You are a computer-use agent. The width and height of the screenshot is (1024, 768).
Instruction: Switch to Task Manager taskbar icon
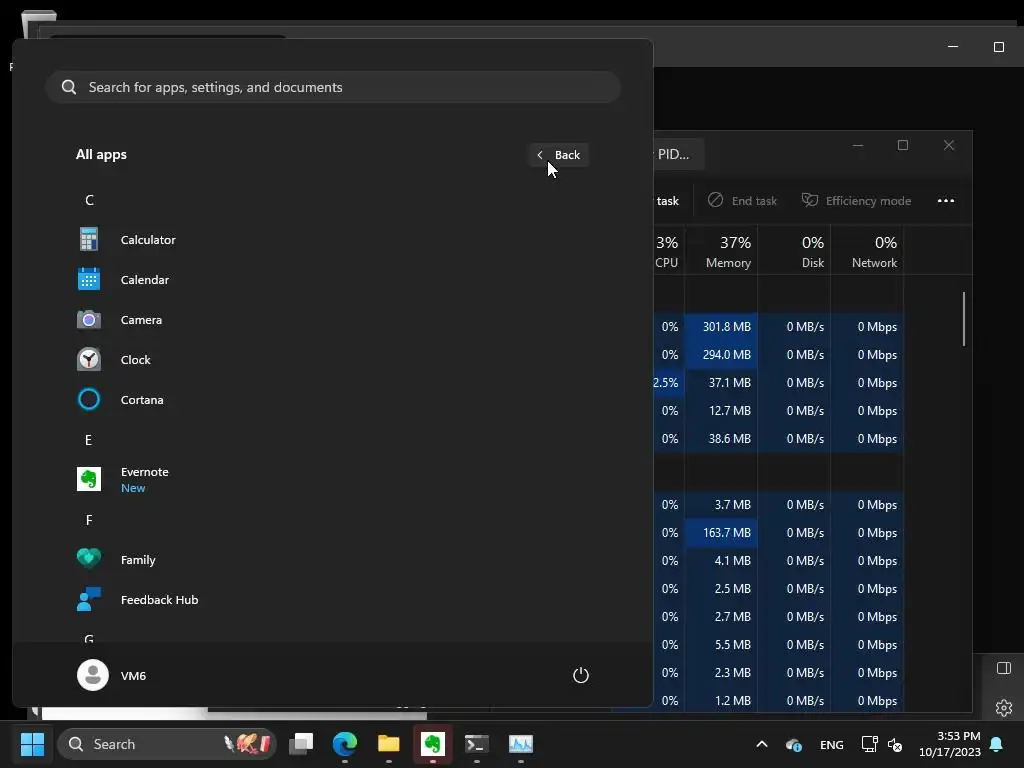click(x=520, y=744)
